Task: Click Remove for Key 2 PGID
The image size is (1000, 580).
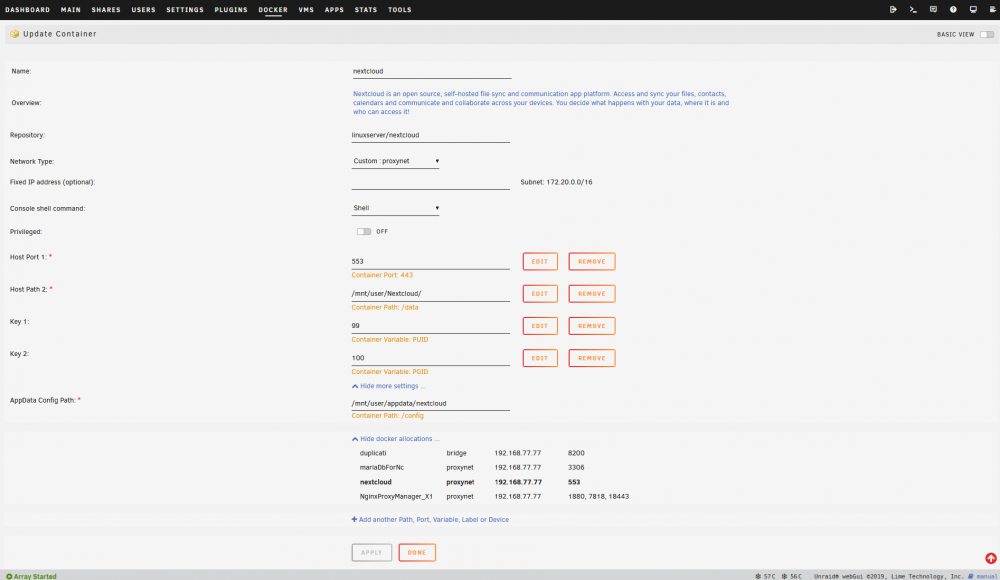Action: click(x=592, y=358)
